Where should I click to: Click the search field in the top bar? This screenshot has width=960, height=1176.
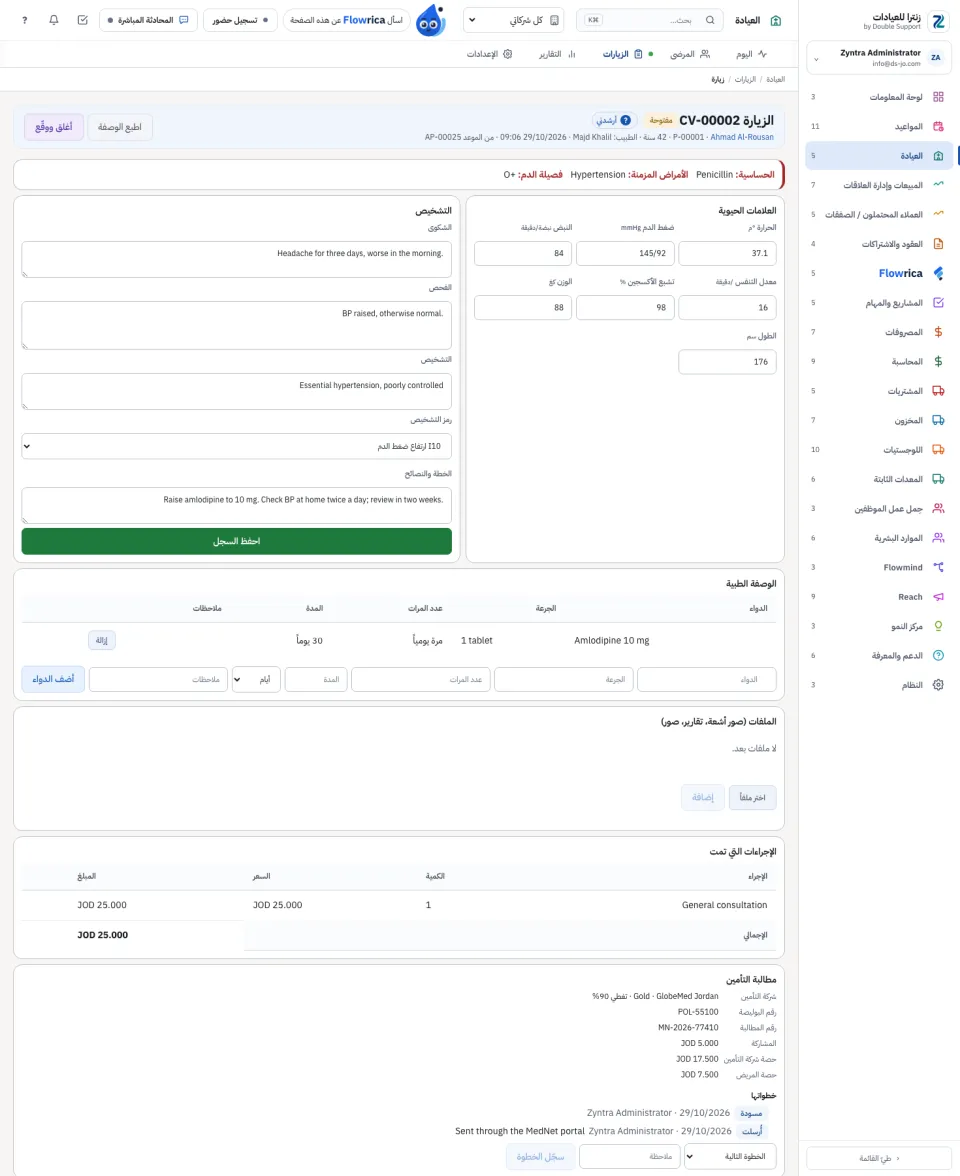pos(650,20)
